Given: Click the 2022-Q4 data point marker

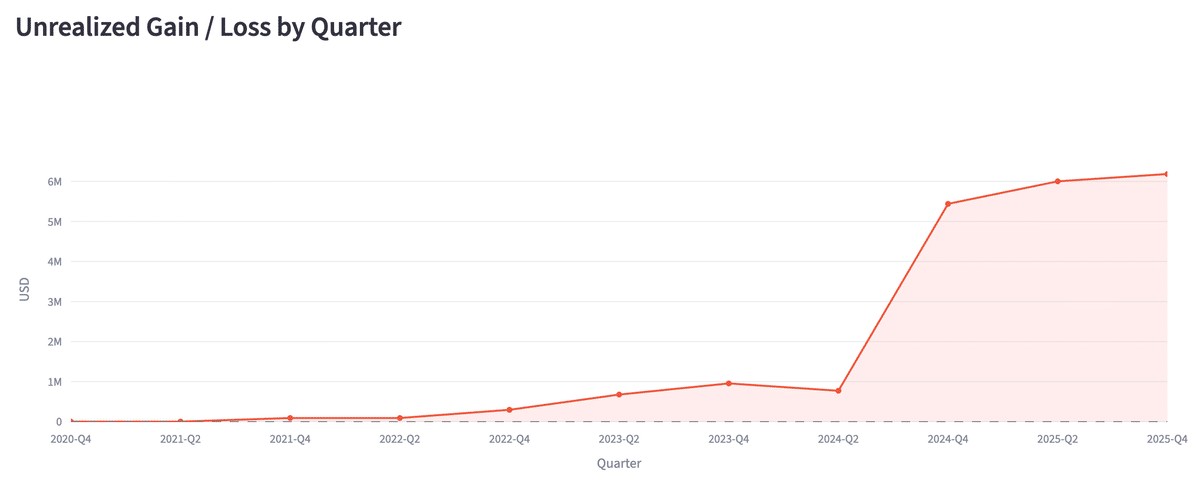Looking at the screenshot, I should pyautogui.click(x=509, y=410).
